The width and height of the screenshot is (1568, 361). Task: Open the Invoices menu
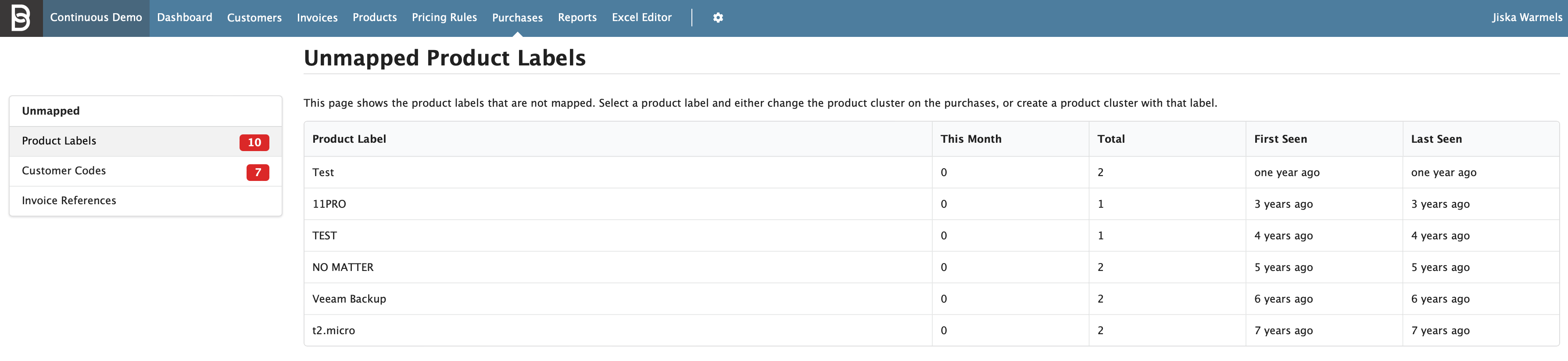click(x=317, y=18)
